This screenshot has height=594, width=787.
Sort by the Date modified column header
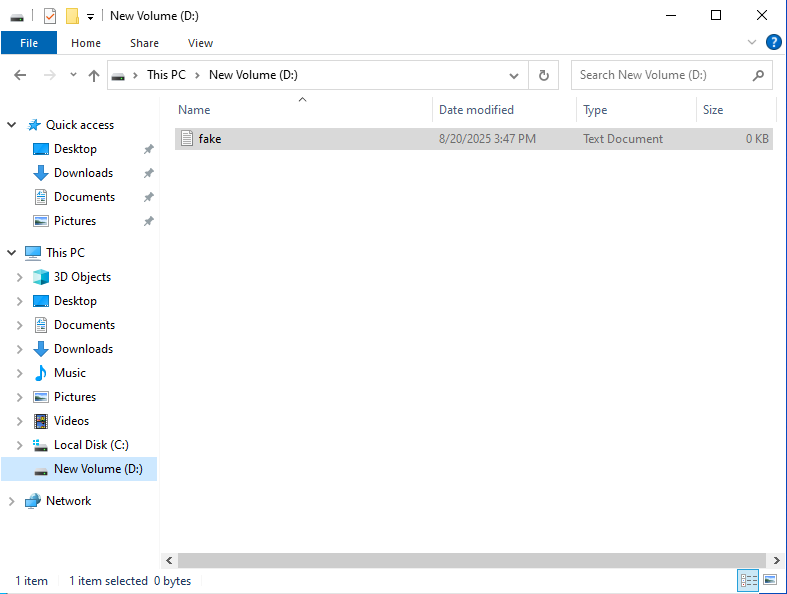tap(504, 109)
